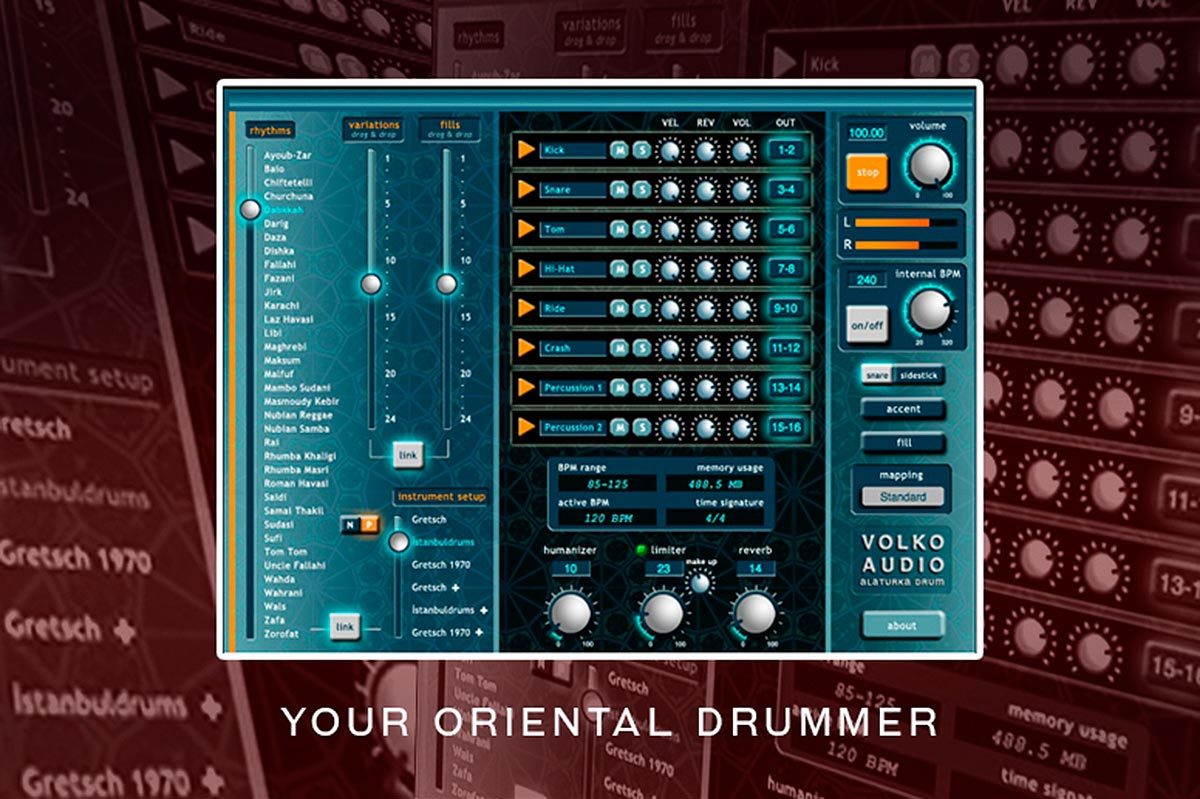Mute the Ride channel
The height and width of the screenshot is (799, 1200).
click(620, 309)
